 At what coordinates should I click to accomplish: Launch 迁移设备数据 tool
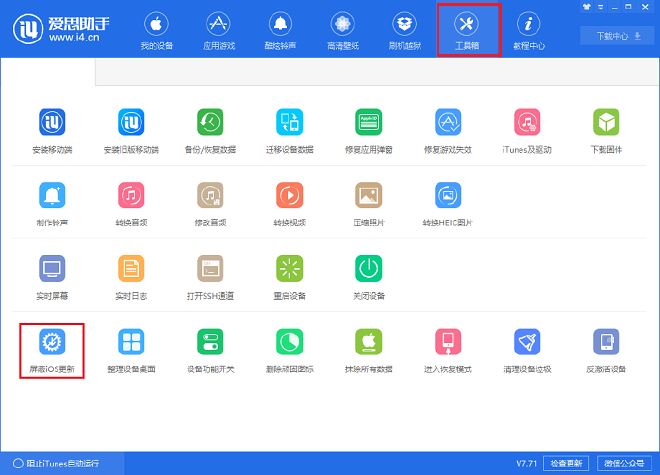(290, 123)
